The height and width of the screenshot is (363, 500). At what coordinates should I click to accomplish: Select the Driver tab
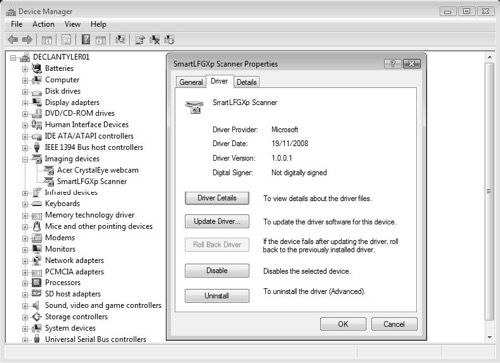[x=219, y=81]
